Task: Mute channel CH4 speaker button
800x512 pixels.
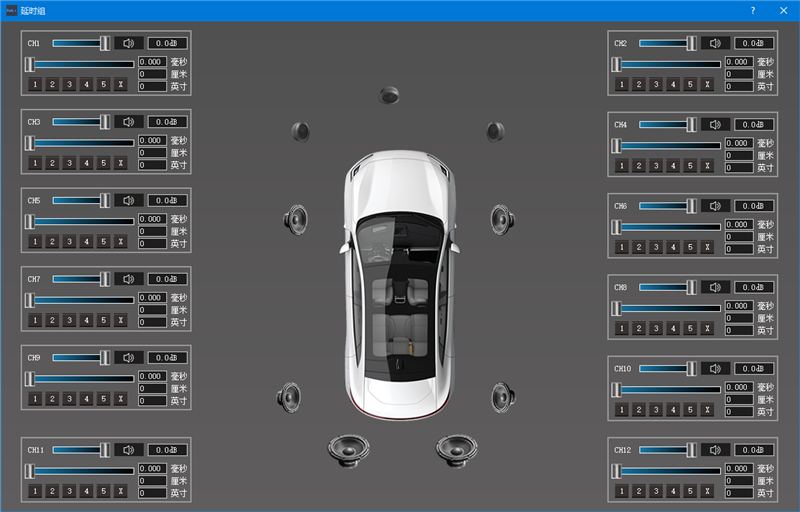Action: coord(716,124)
